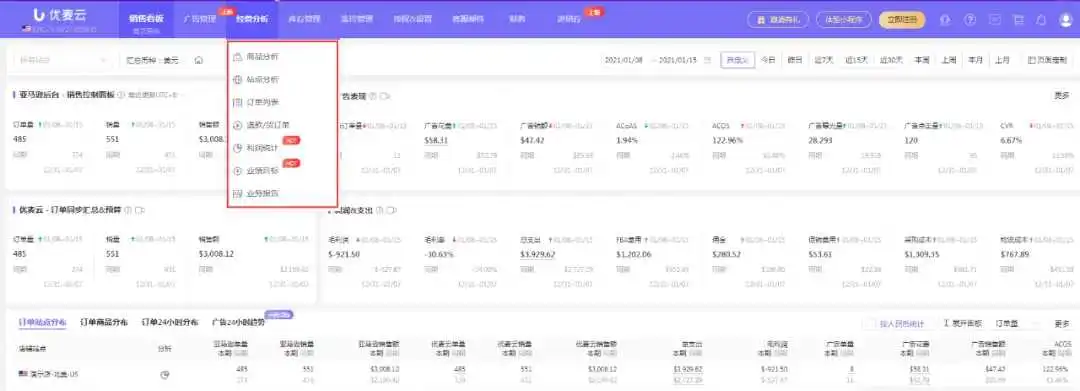The height and width of the screenshot is (391, 1080).
Task: Select the 上月 date filter
Action: point(1001,60)
